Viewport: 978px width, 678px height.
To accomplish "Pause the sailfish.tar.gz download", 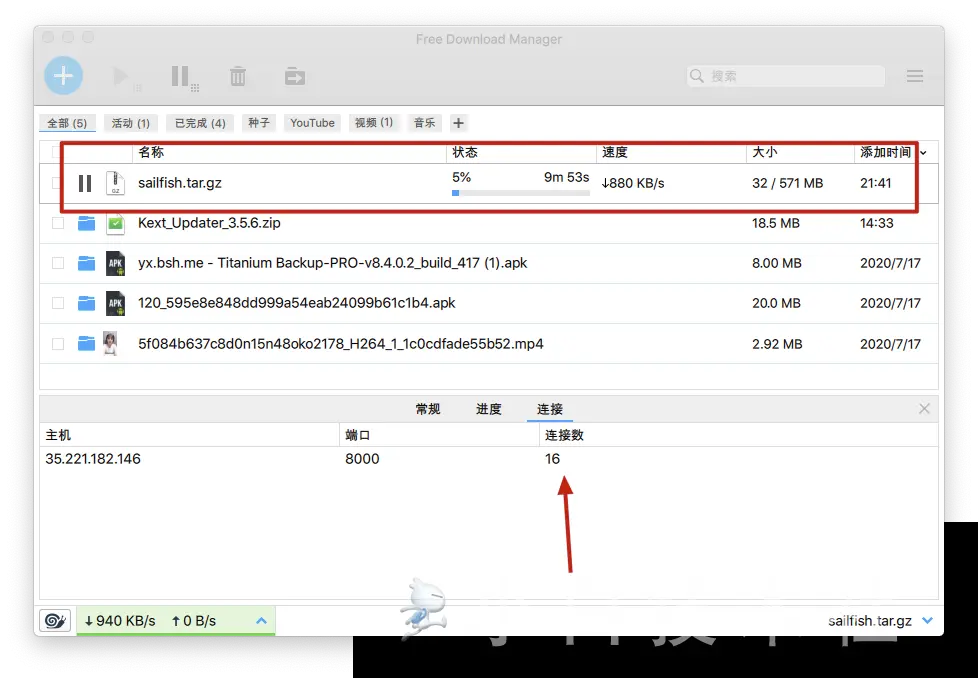I will tap(85, 183).
